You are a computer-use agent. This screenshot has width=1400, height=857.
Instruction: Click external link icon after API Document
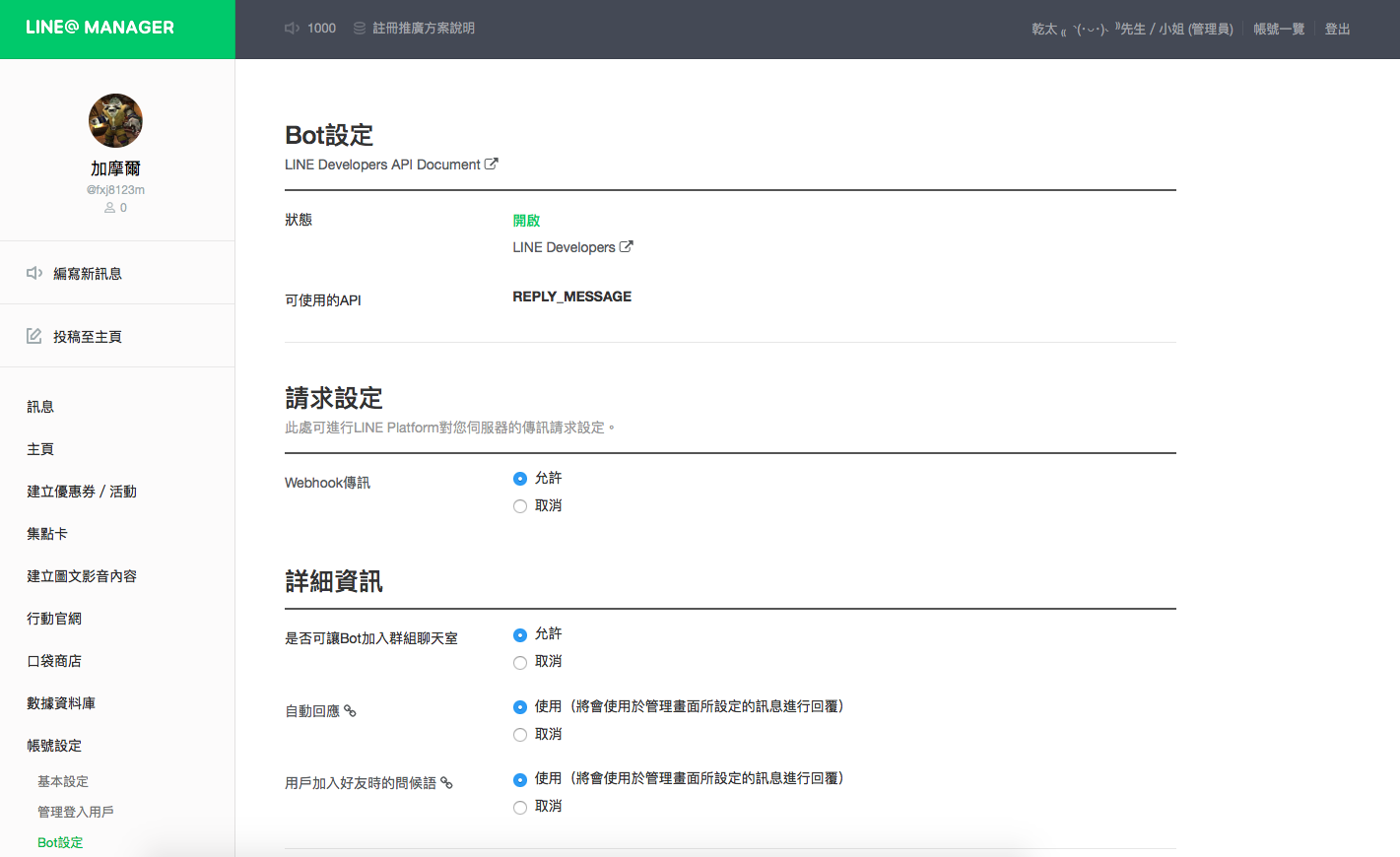(x=492, y=164)
